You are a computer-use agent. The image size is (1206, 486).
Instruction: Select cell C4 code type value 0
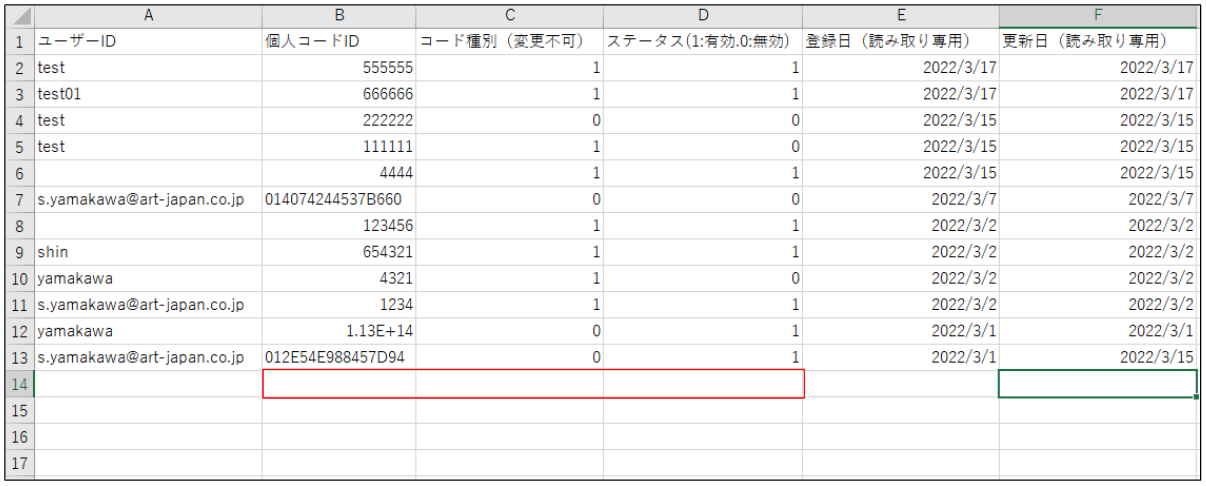pyautogui.click(x=510, y=120)
